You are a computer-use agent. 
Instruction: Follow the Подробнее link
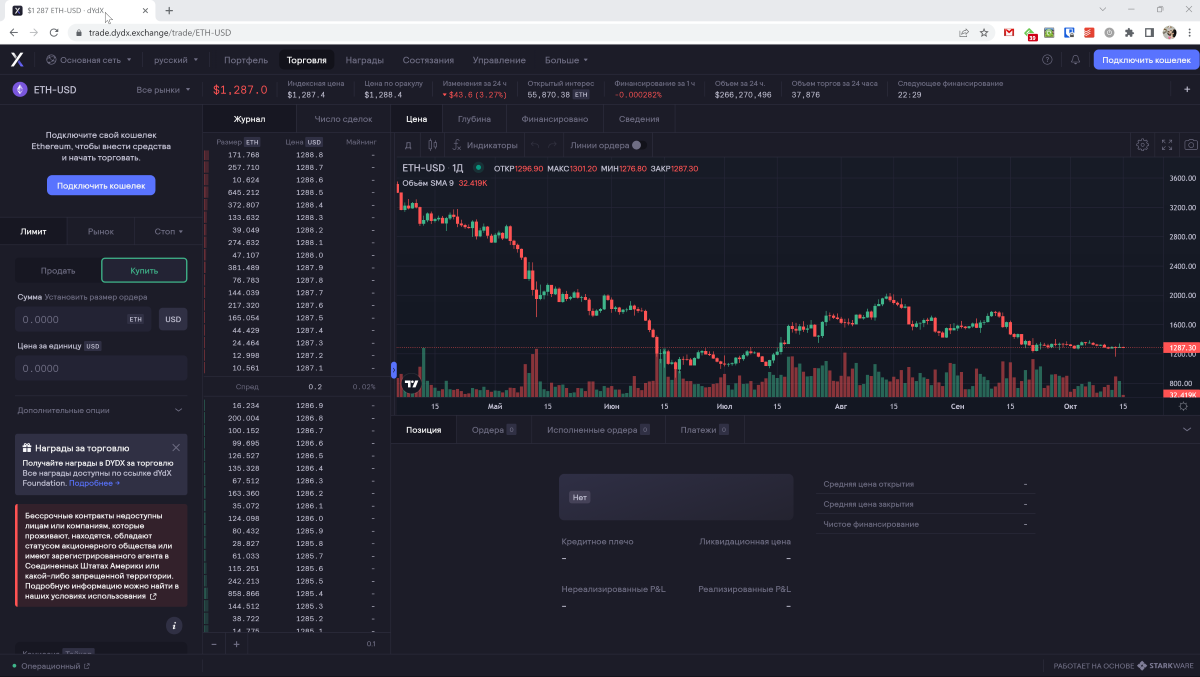pos(94,482)
